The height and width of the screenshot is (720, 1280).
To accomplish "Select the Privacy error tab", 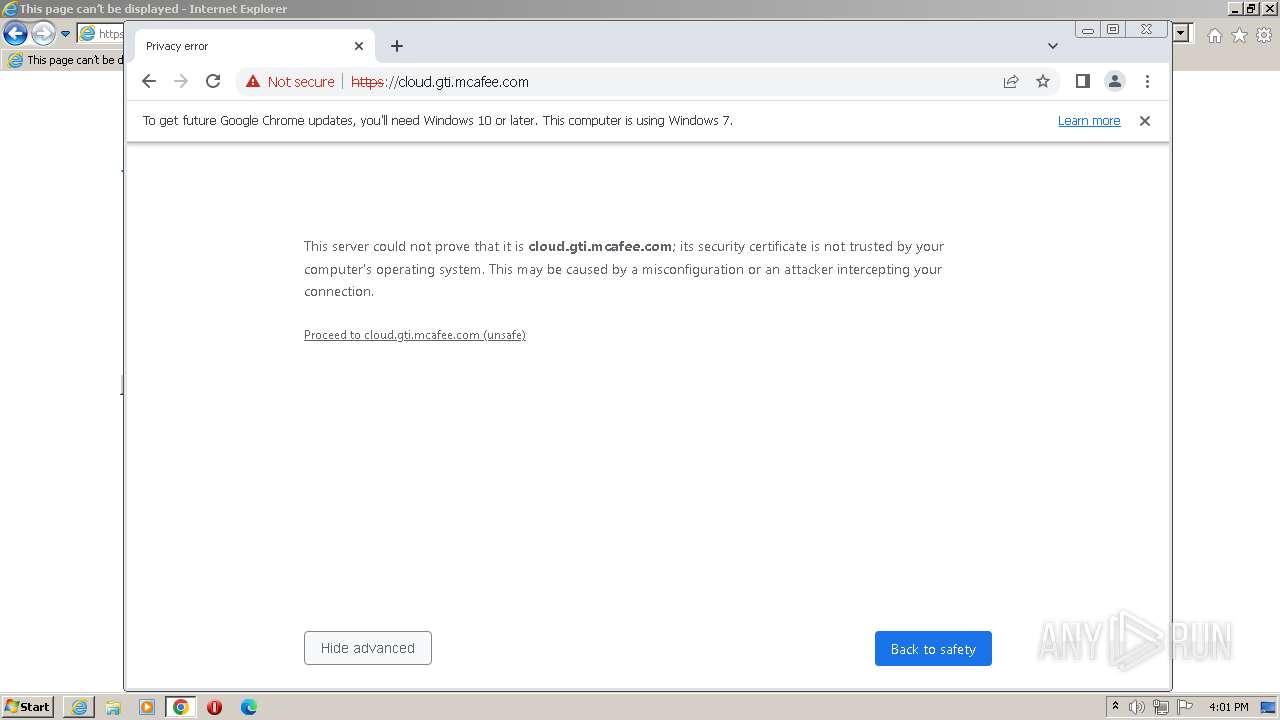I will click(x=254, y=46).
